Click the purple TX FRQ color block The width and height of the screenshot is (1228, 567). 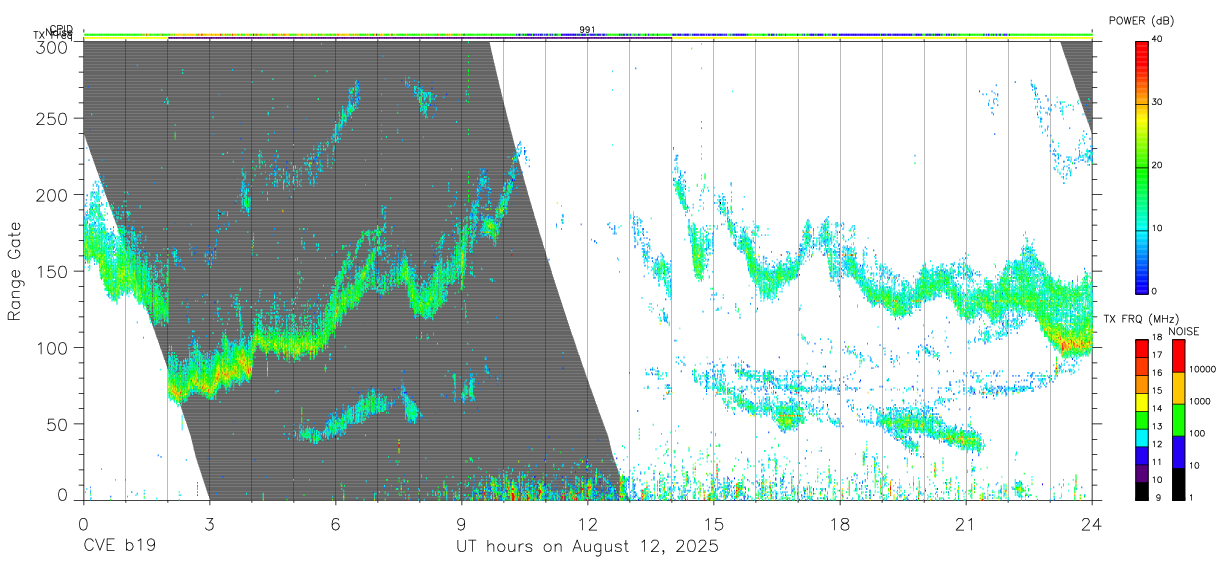[x=1141, y=474]
